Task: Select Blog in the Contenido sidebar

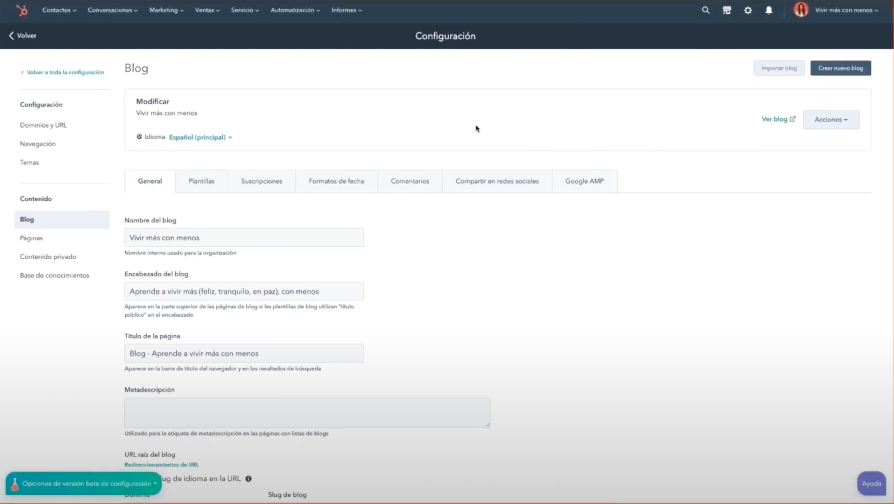Action: point(62,220)
